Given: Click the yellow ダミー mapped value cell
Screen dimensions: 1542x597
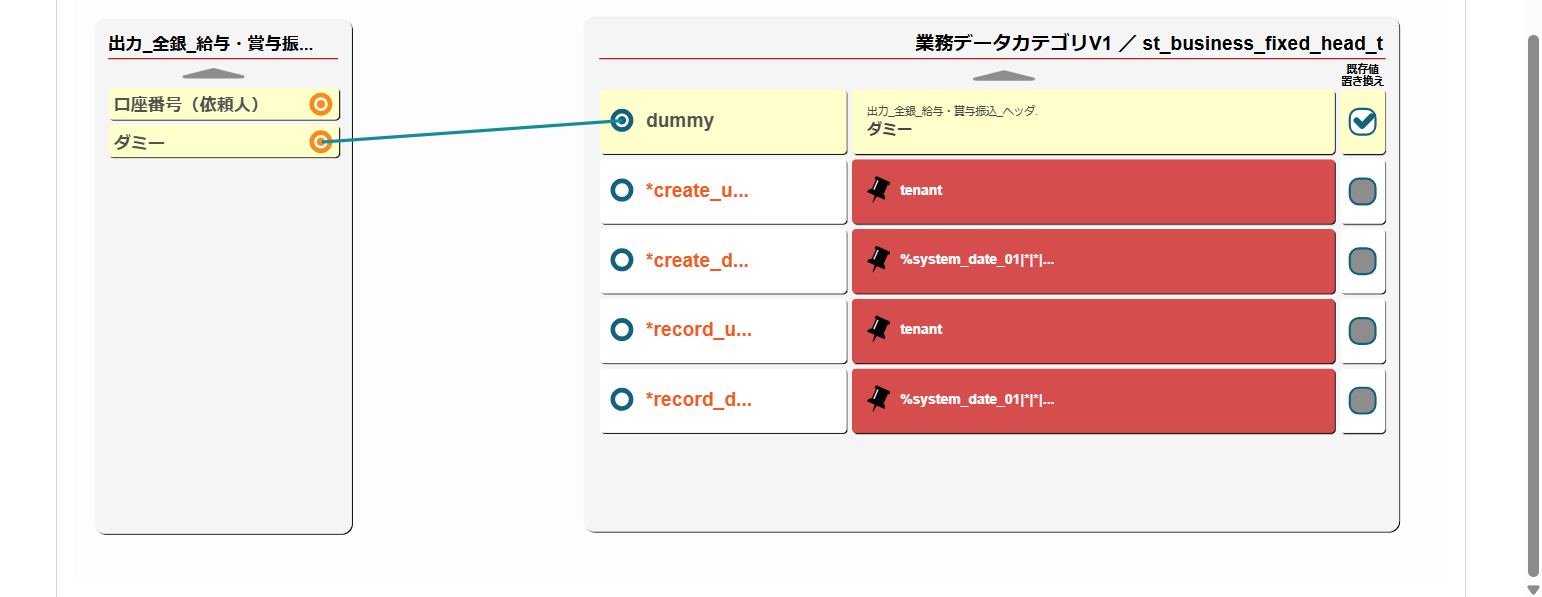Looking at the screenshot, I should point(1093,122).
